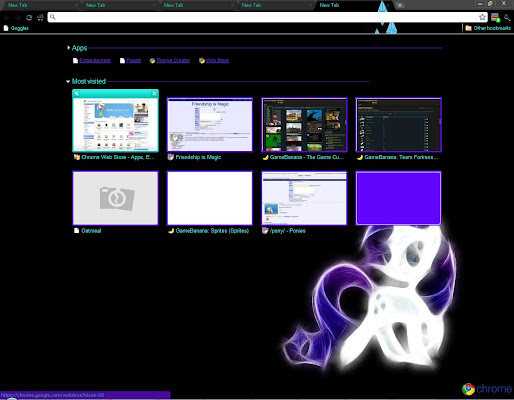This screenshot has height=400, width=514.
Task: Click the 'Chrome Web Store - Apps, E...' title
Action: (x=118, y=157)
